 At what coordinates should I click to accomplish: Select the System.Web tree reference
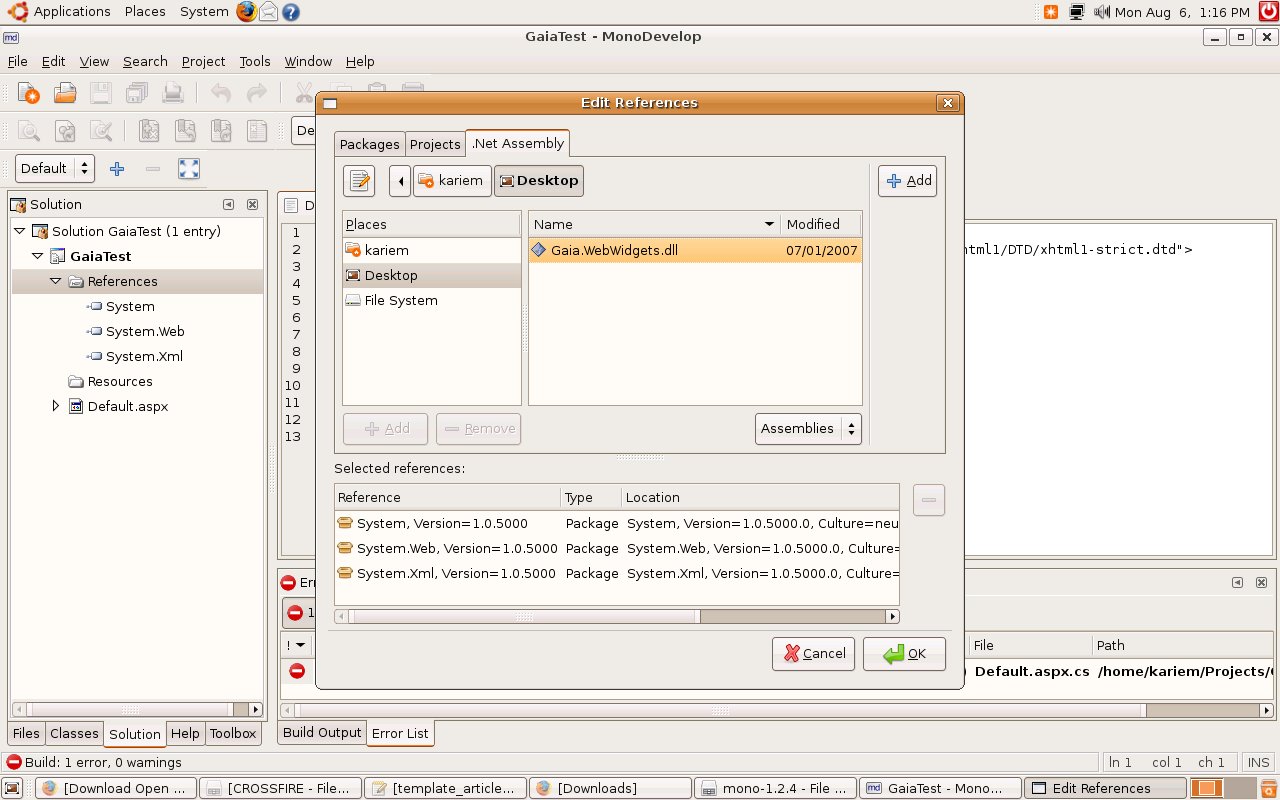[x=145, y=331]
